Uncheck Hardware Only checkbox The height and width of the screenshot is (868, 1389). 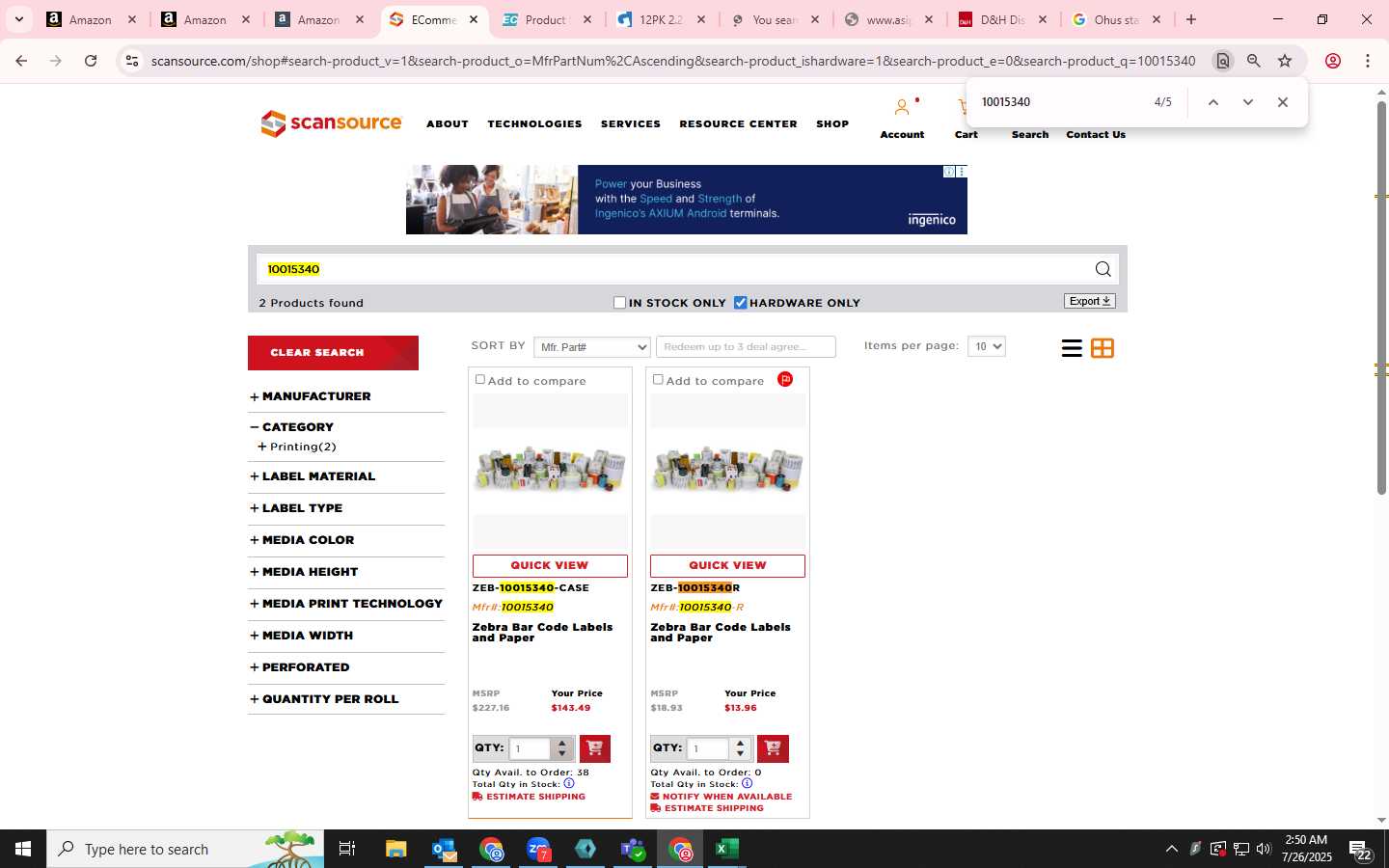pyautogui.click(x=741, y=303)
